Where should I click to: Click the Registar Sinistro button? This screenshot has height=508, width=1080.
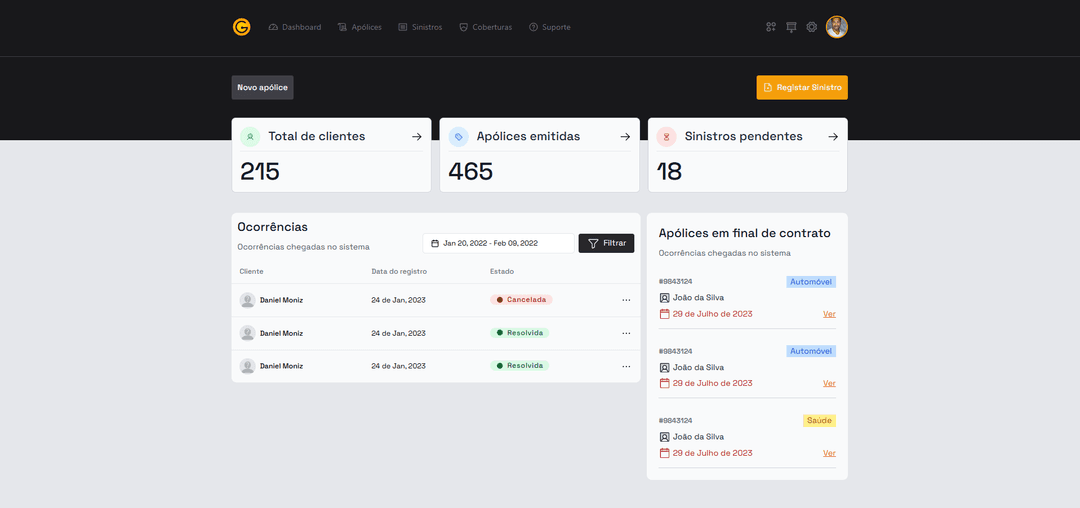click(x=802, y=88)
